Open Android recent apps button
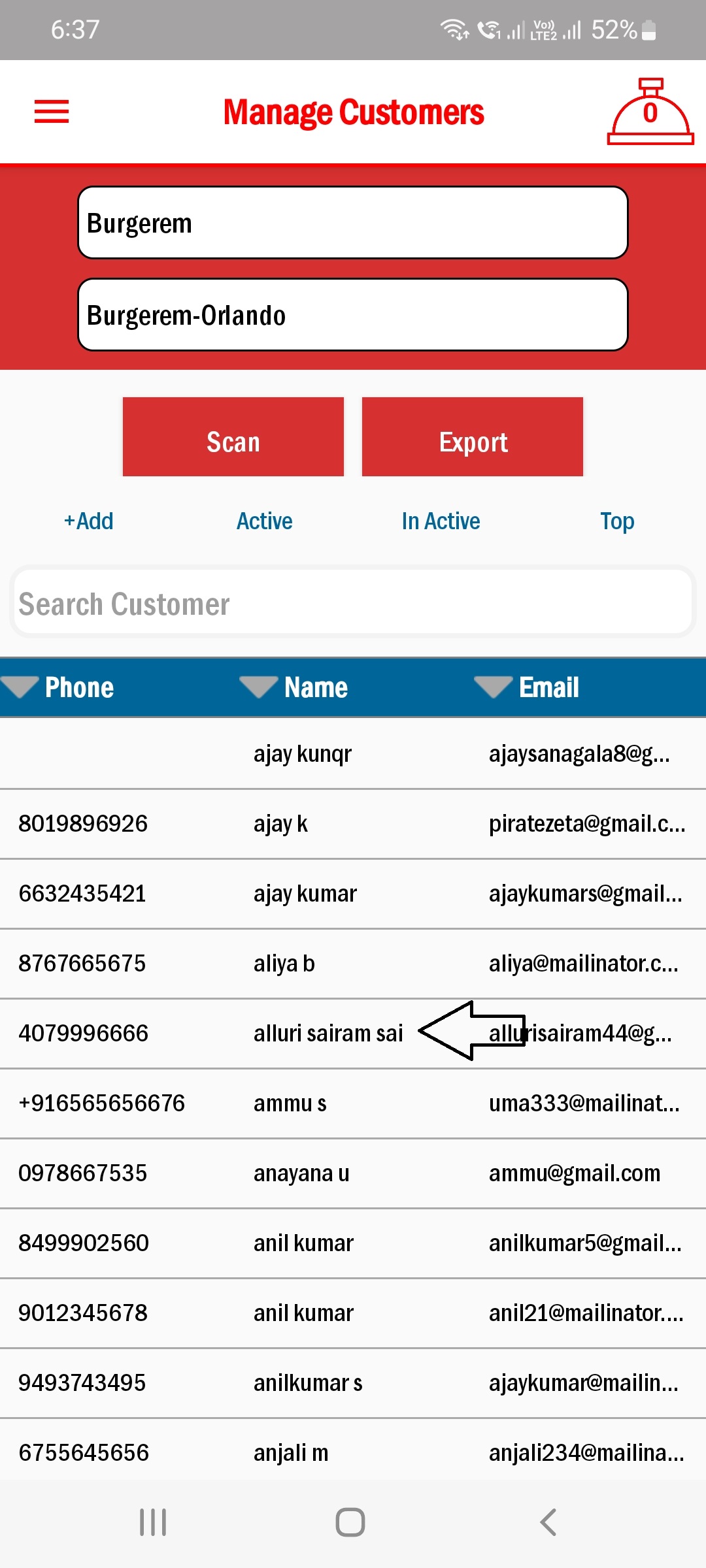706x1568 pixels. [153, 1522]
